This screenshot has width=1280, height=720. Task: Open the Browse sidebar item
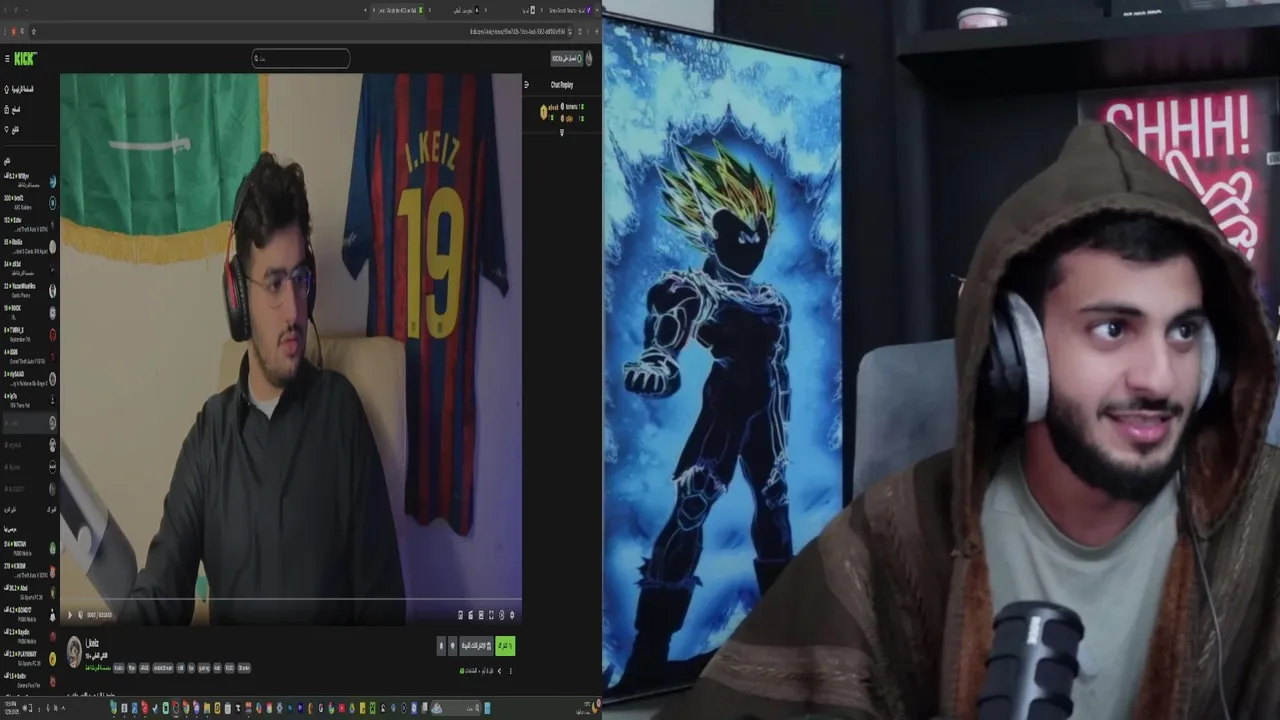tap(14, 109)
